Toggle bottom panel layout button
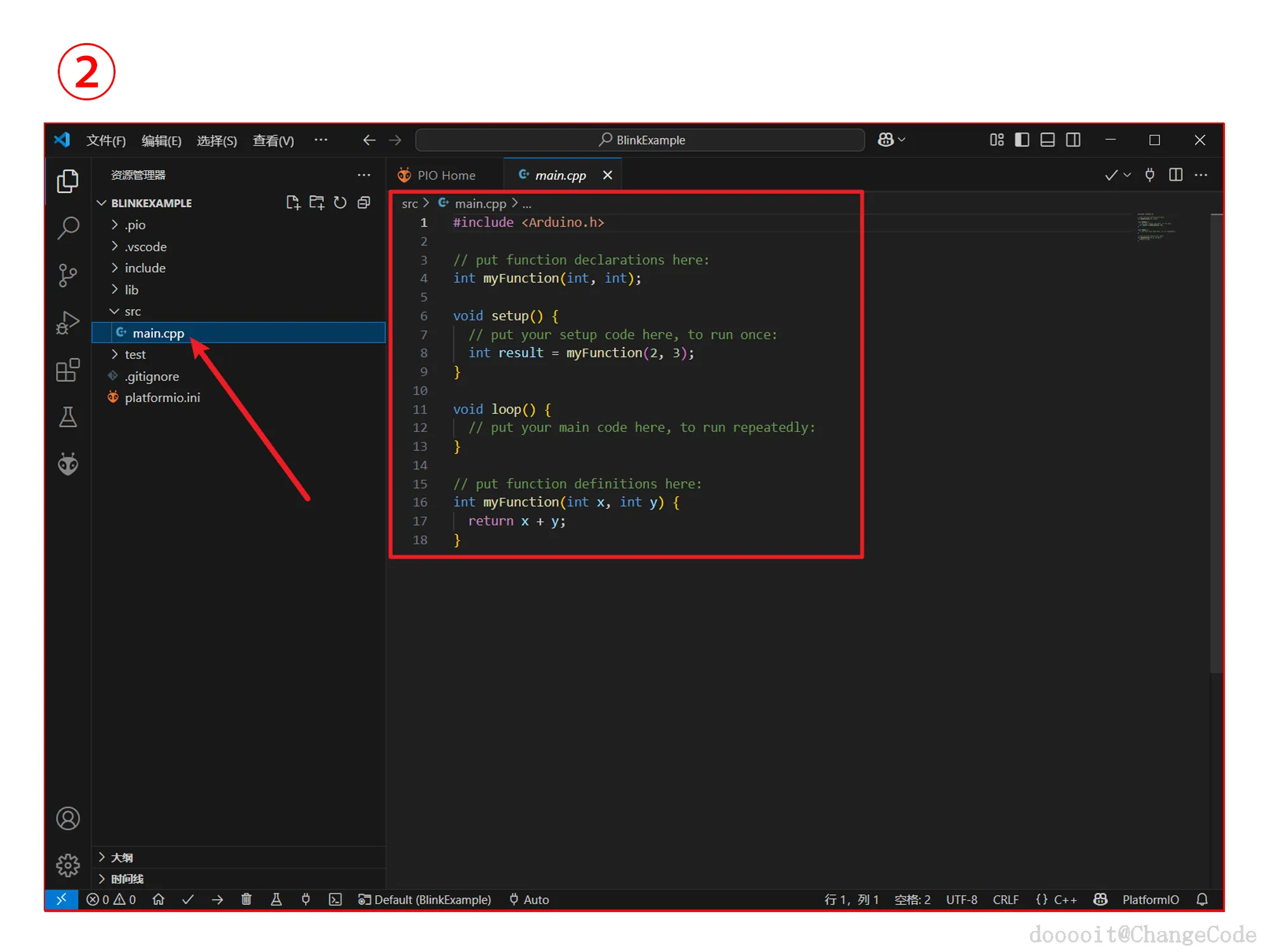The image size is (1270, 952). [x=1048, y=140]
